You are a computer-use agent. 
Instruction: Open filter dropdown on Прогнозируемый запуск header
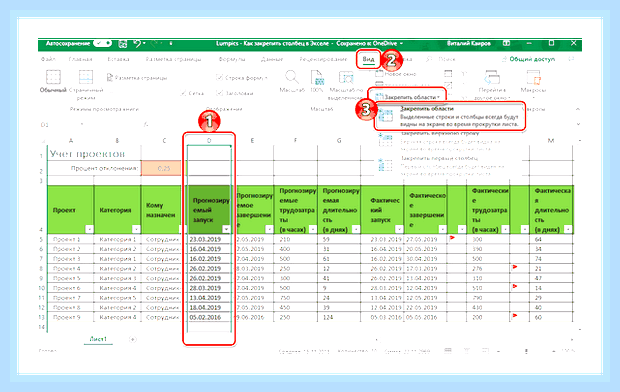coord(226,229)
